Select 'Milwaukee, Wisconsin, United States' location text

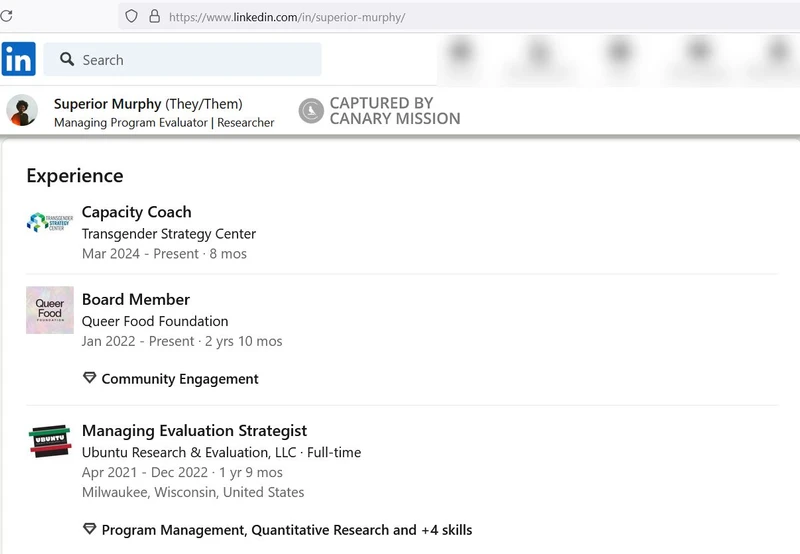(x=193, y=492)
